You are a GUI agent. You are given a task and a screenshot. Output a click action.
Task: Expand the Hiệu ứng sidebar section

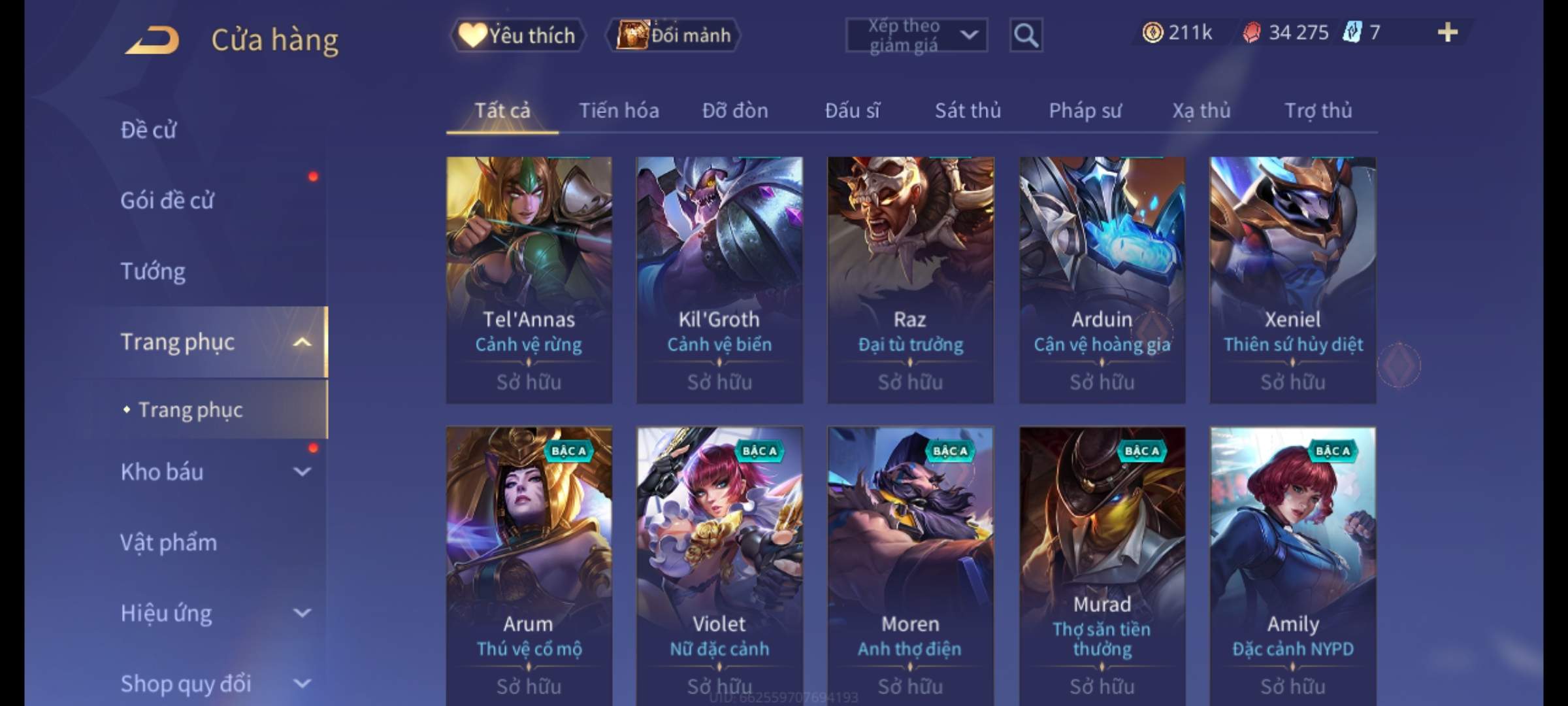click(x=302, y=613)
